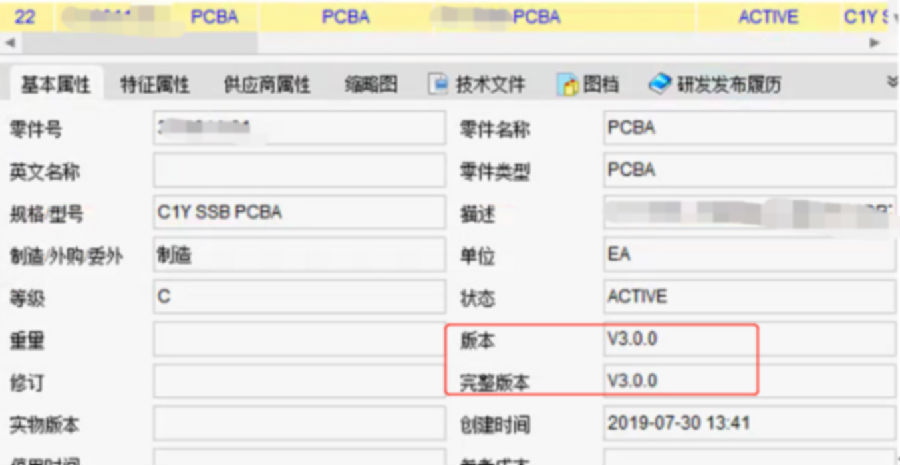Switch to the 特征属性 tab
Screen dimensions: 900x465
tap(154, 86)
